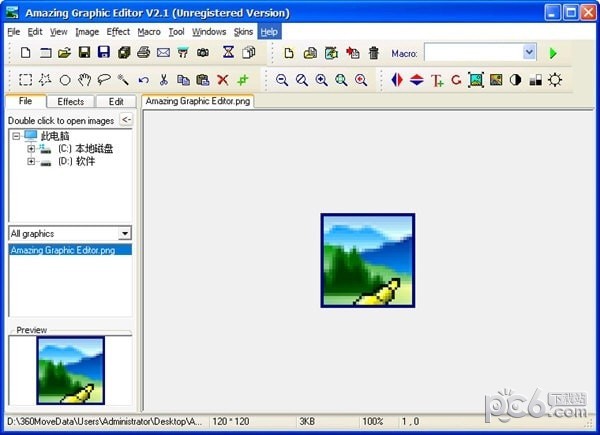Select Amazing Graphic Editor.png in file list

[70, 250]
